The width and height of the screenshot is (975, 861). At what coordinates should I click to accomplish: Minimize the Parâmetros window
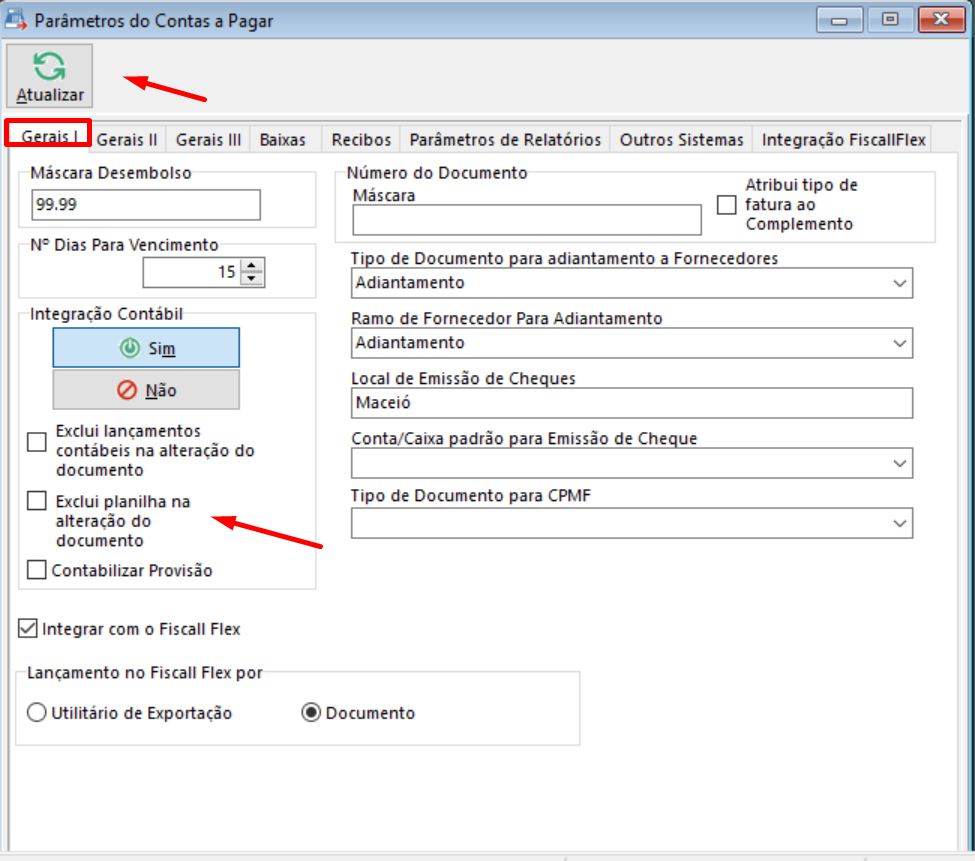(839, 20)
